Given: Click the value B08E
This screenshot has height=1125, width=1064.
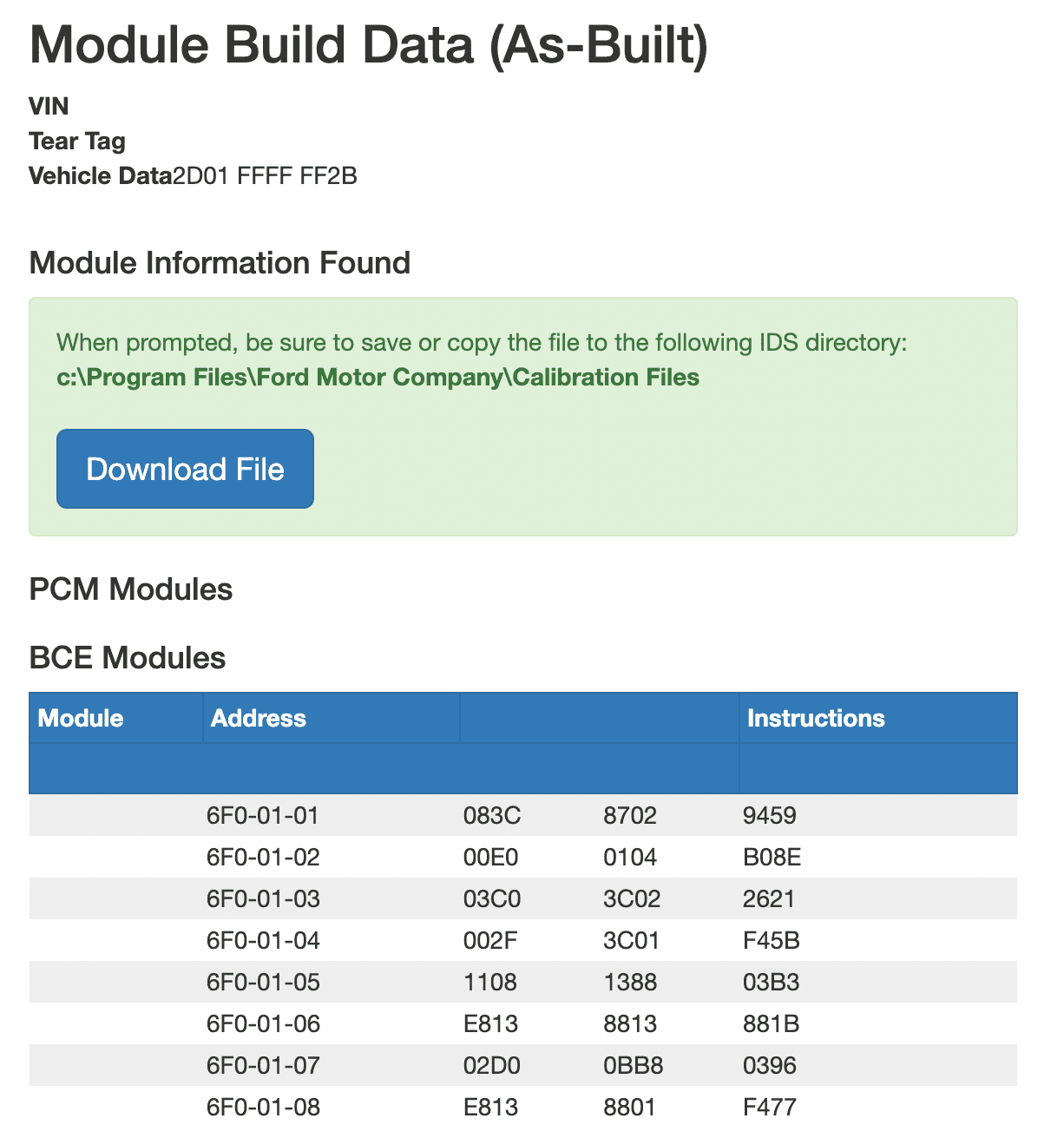Looking at the screenshot, I should click(772, 857).
